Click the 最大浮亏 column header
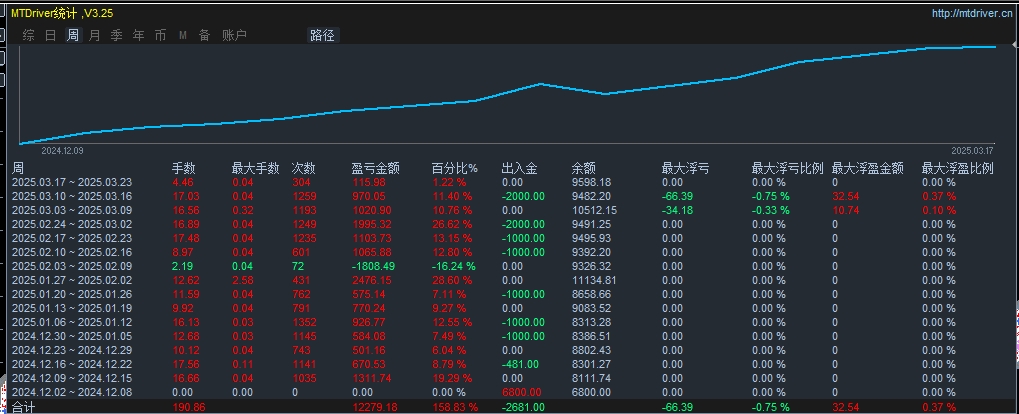 tap(686, 168)
